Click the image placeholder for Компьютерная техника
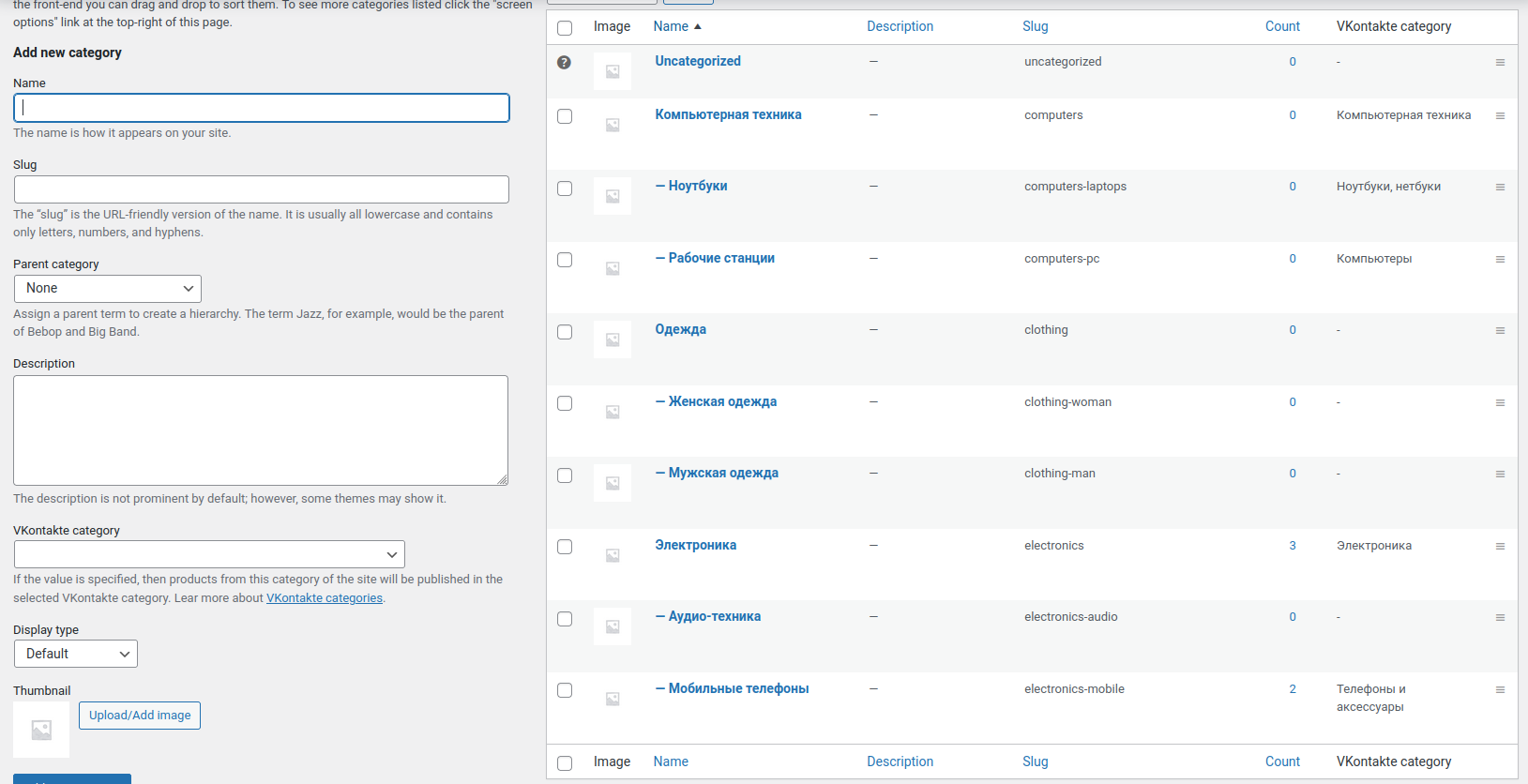This screenshot has height=784, width=1528. pyautogui.click(x=613, y=125)
